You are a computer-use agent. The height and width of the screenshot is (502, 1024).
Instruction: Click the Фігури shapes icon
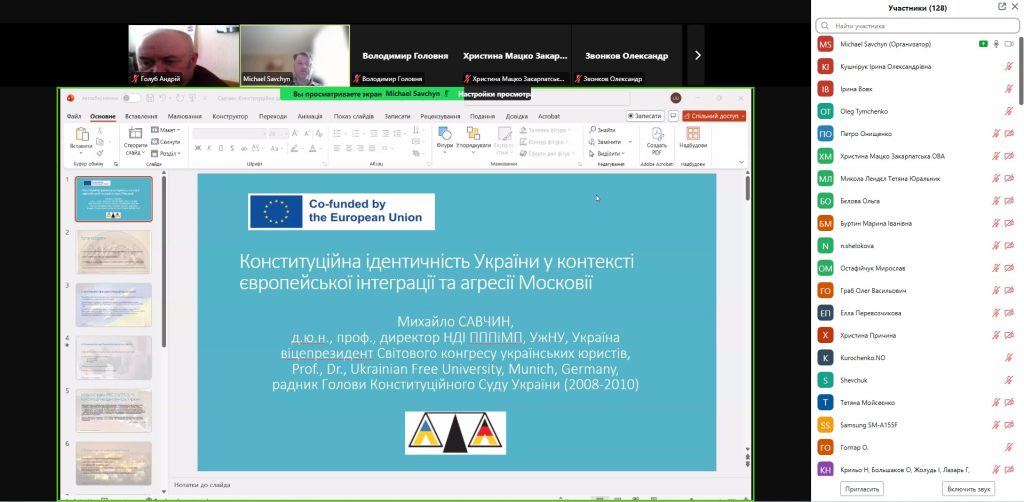(445, 135)
